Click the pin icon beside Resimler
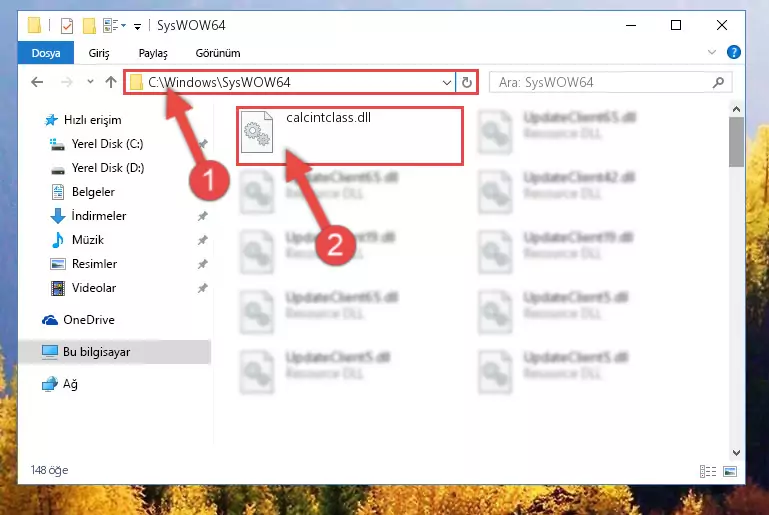Screen dimensions: 769x515 tap(202, 264)
